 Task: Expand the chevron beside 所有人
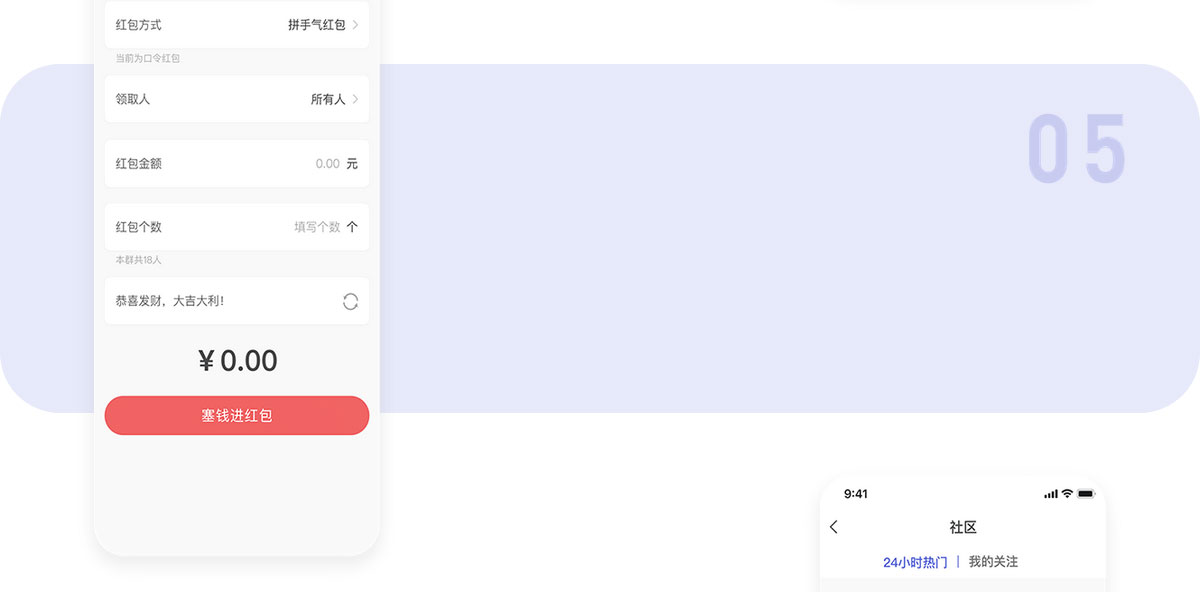tap(356, 99)
